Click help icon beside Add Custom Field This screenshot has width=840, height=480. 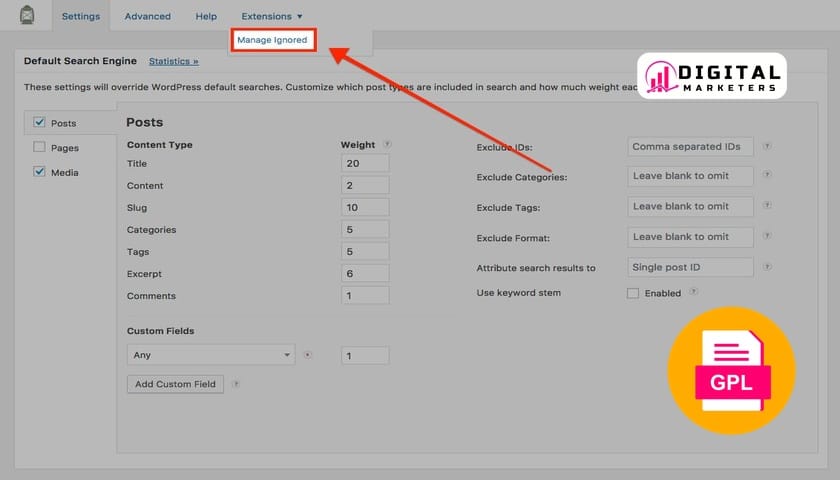tap(235, 384)
